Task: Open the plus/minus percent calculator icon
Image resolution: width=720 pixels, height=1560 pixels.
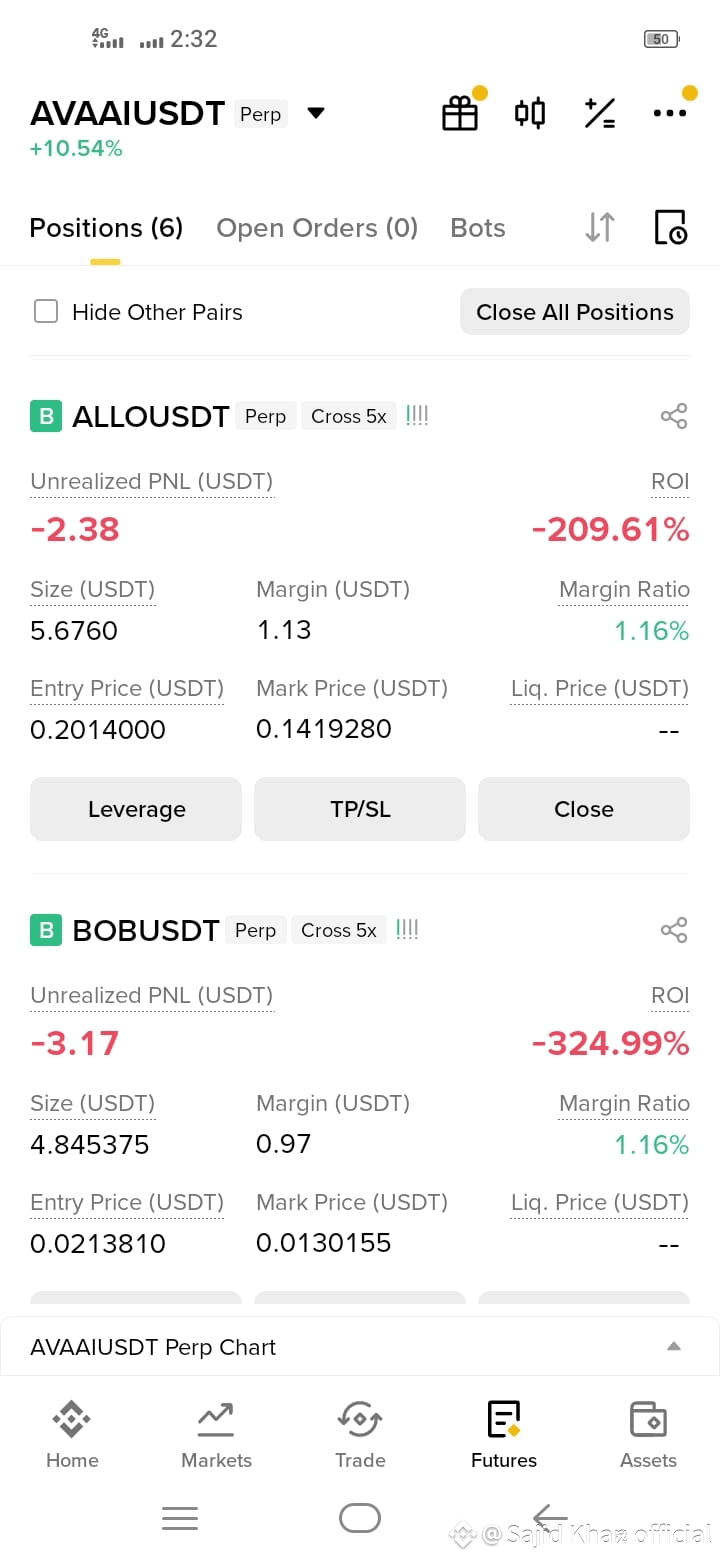Action: (x=600, y=113)
